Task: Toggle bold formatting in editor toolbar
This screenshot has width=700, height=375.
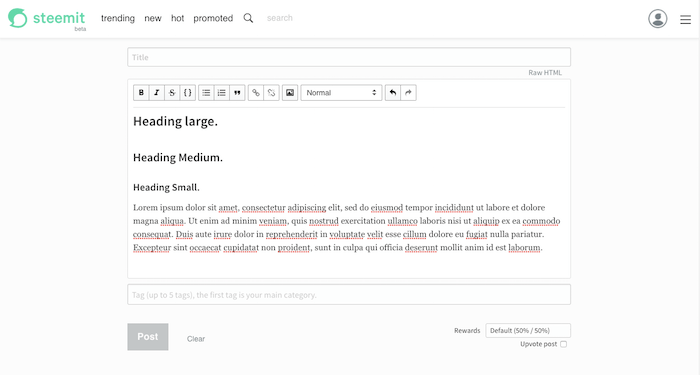Action: coord(141,93)
